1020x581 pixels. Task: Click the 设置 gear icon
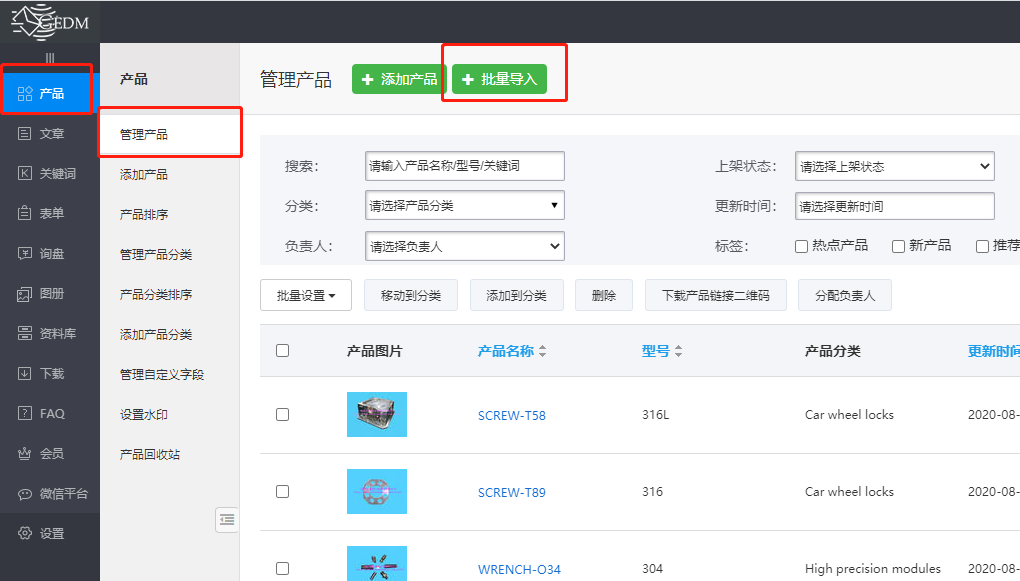pos(25,534)
